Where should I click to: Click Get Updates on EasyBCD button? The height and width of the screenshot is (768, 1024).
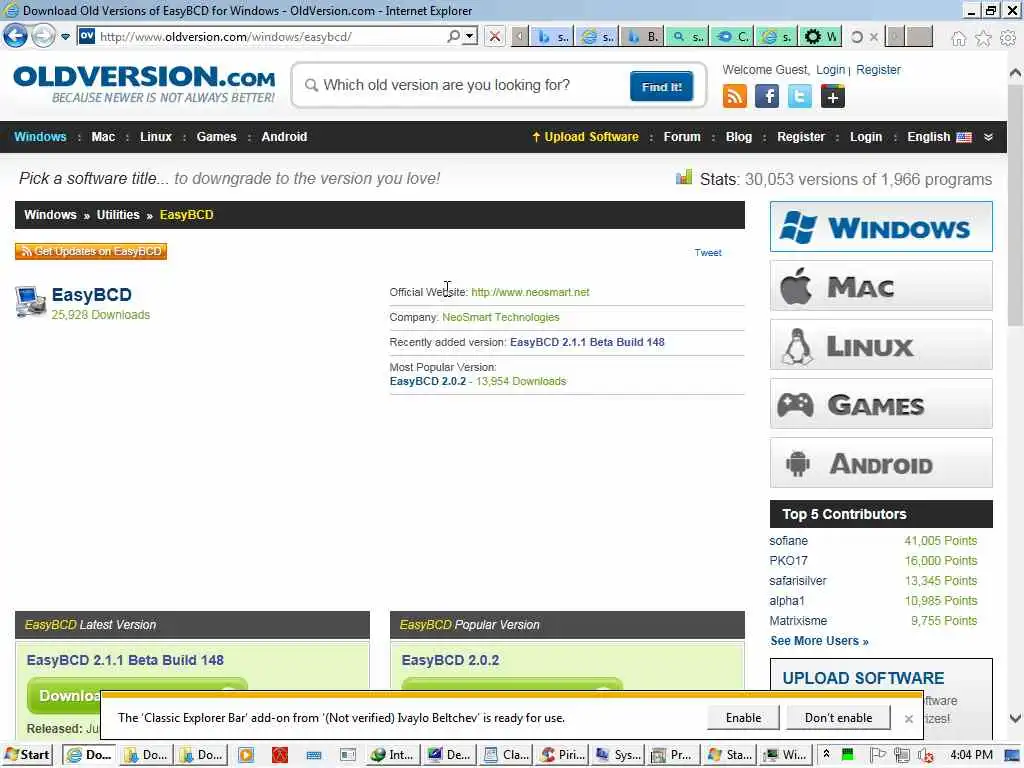point(91,251)
